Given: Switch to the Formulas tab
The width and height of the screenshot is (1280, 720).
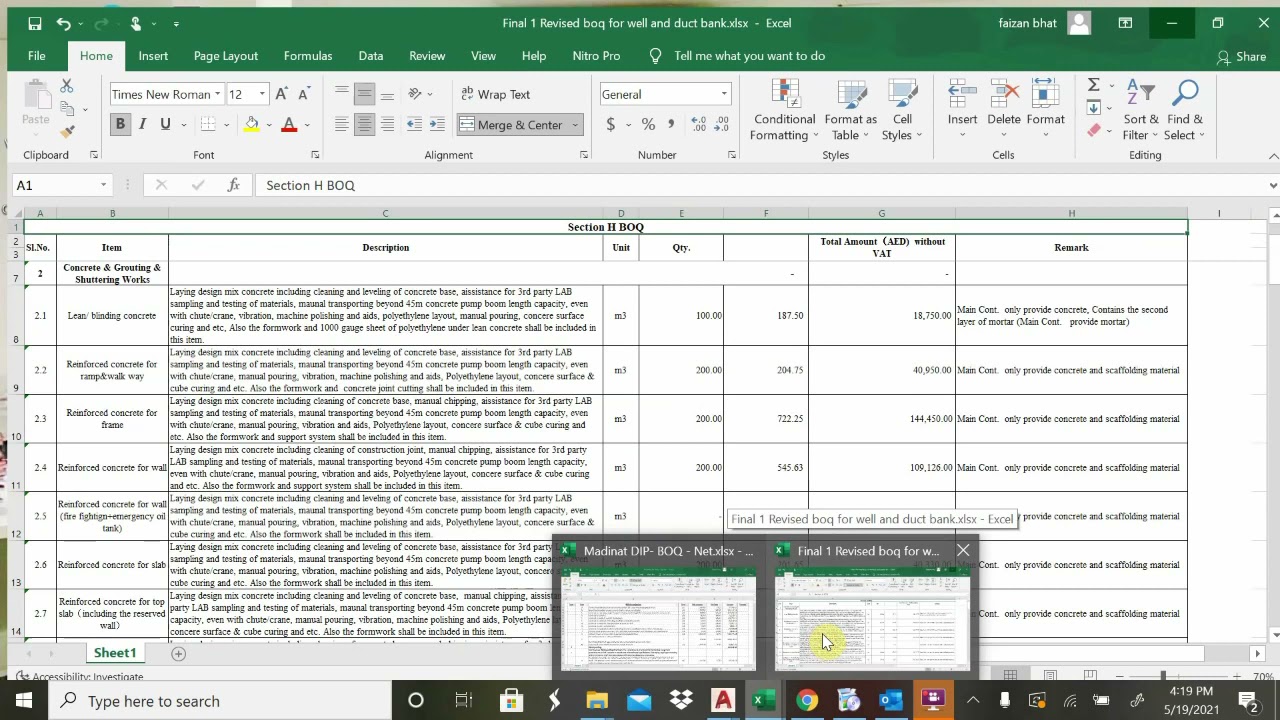Looking at the screenshot, I should pyautogui.click(x=308, y=56).
